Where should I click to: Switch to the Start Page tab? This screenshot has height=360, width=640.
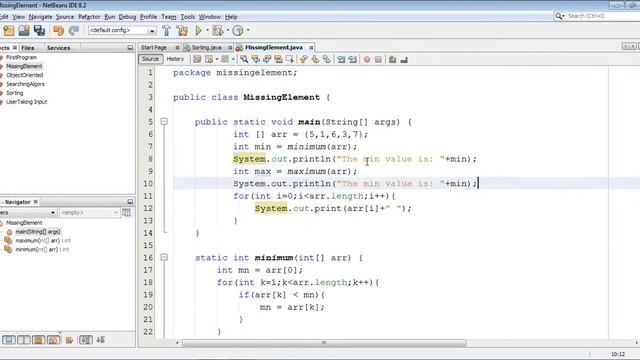(x=154, y=48)
